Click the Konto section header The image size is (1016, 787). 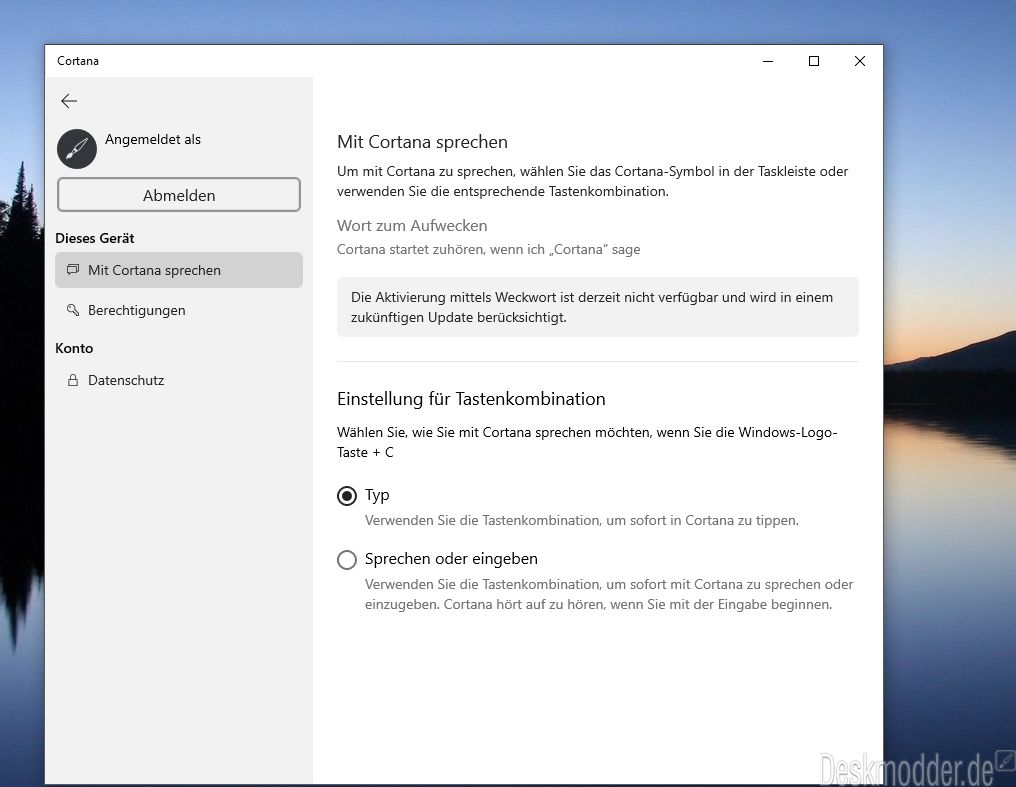click(x=74, y=348)
